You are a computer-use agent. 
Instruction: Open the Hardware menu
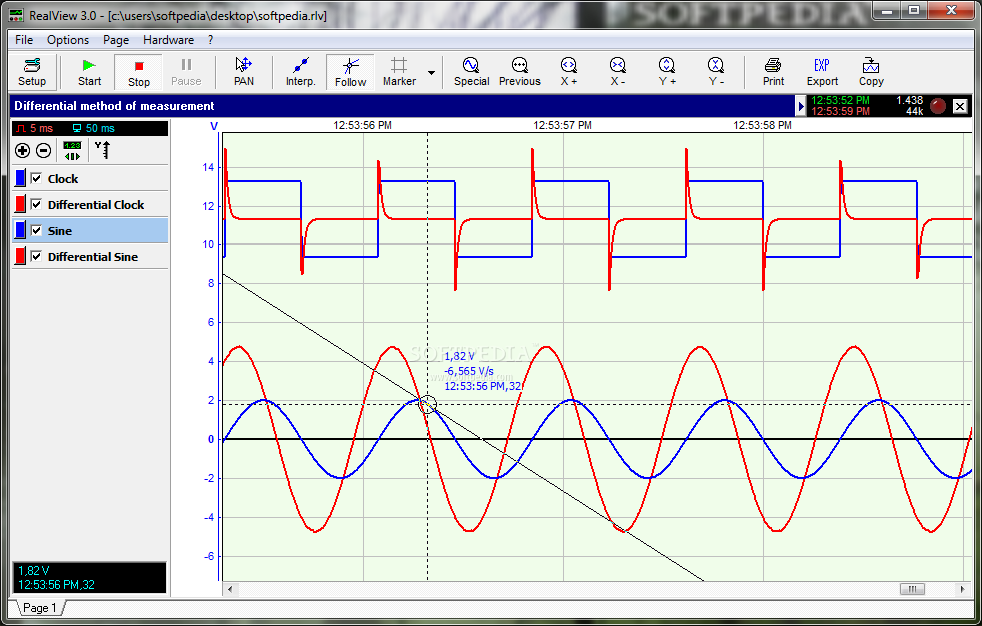click(x=168, y=40)
